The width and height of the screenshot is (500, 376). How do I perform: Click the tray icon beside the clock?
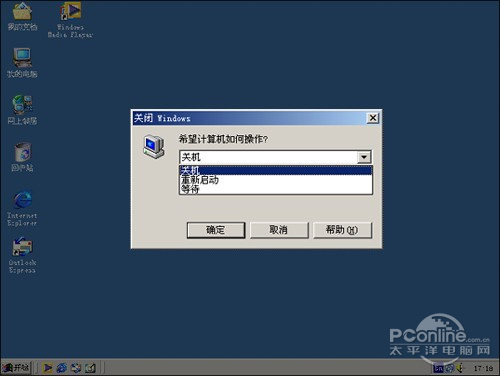460,368
